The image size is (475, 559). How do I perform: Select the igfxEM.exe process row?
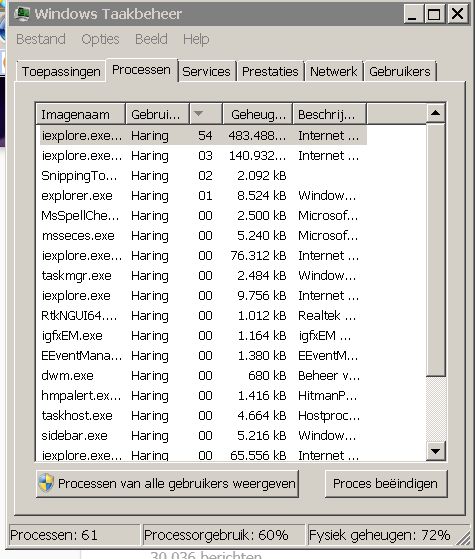[x=203, y=335]
